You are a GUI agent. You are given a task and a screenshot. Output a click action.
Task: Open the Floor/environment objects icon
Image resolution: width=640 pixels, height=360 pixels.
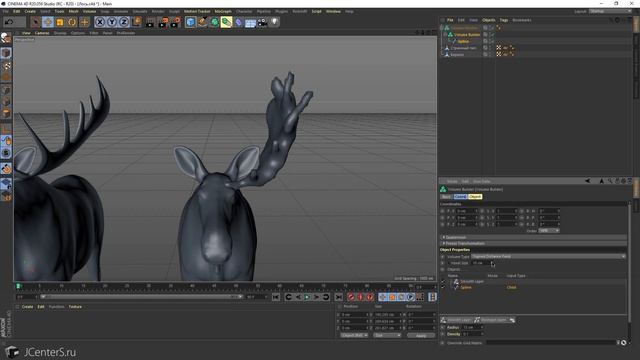click(x=250, y=22)
